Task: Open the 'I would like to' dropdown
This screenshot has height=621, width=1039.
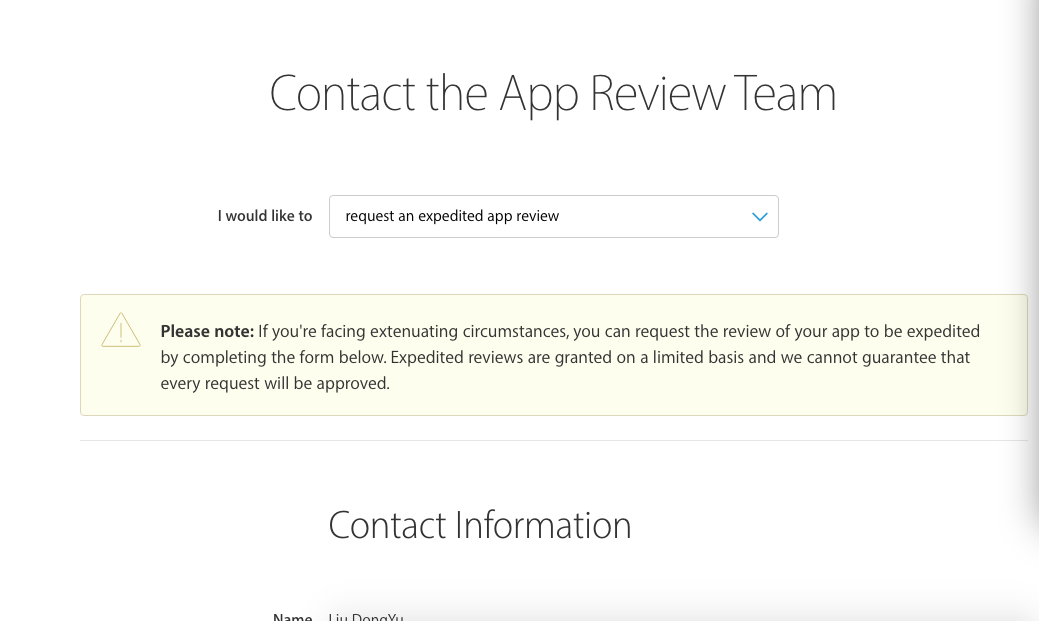Action: pyautogui.click(x=553, y=216)
